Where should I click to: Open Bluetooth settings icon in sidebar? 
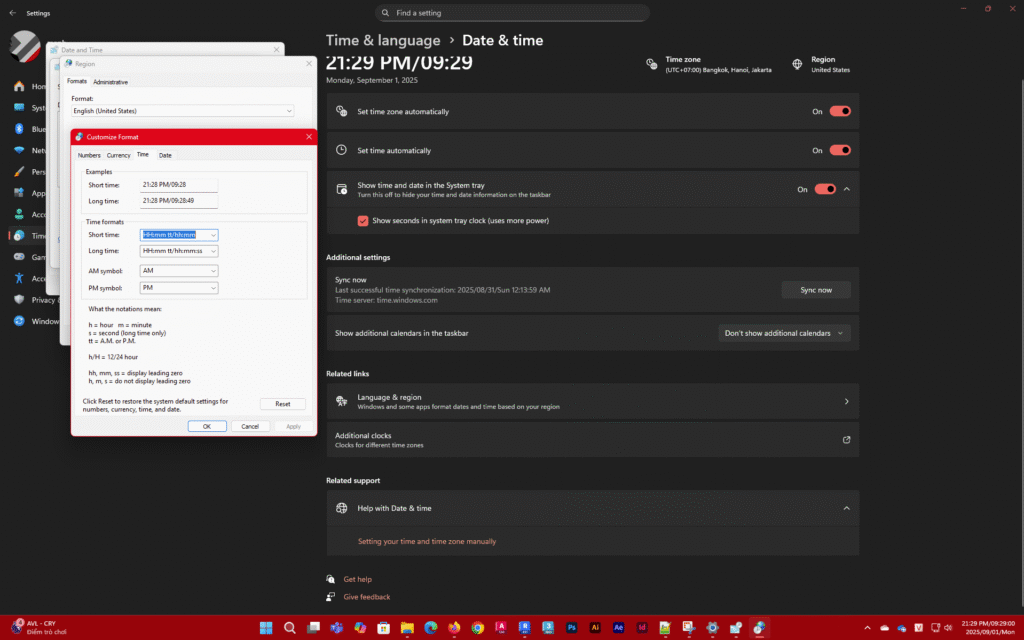(x=19, y=129)
